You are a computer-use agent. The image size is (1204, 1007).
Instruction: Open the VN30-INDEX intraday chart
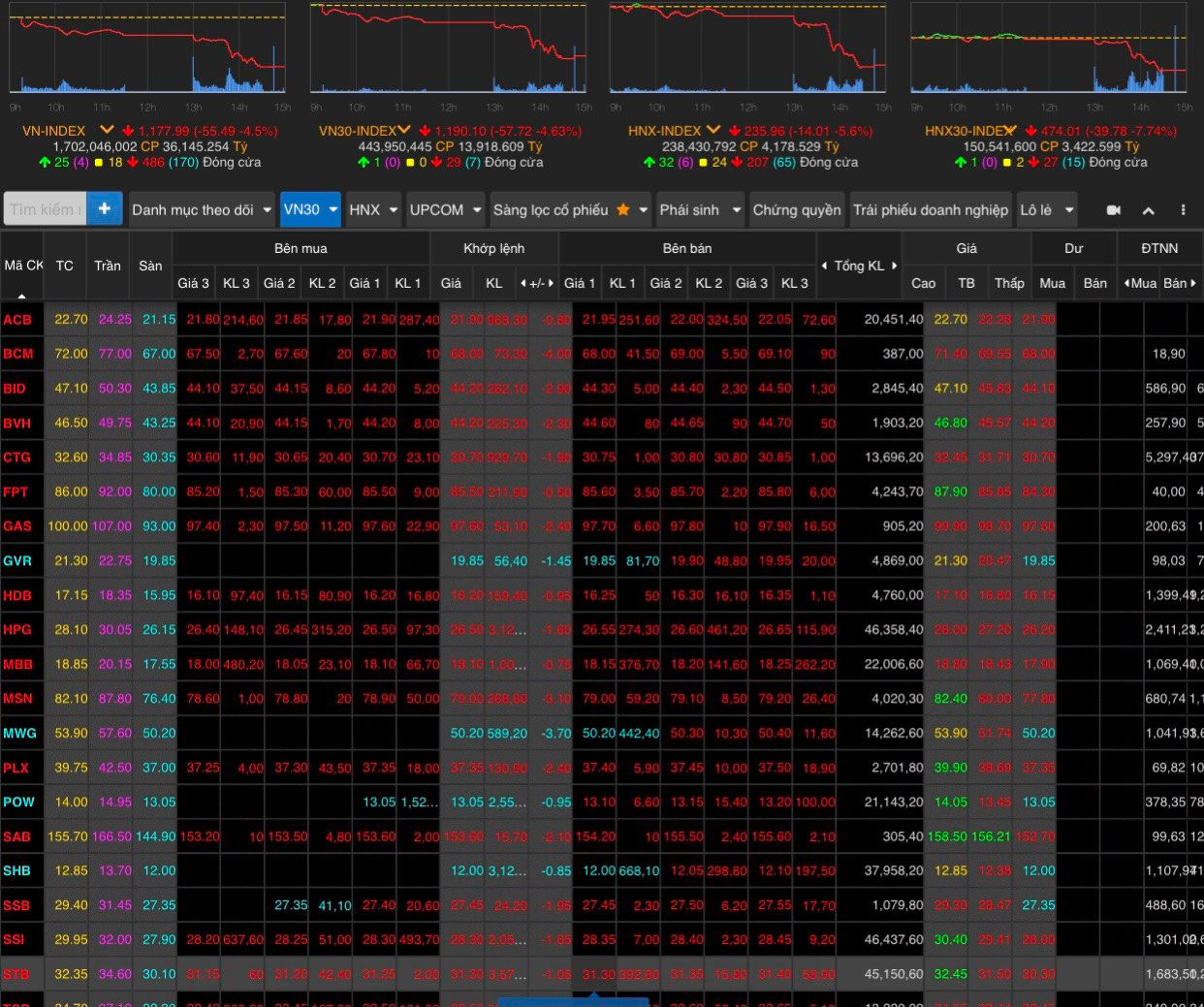point(448,48)
